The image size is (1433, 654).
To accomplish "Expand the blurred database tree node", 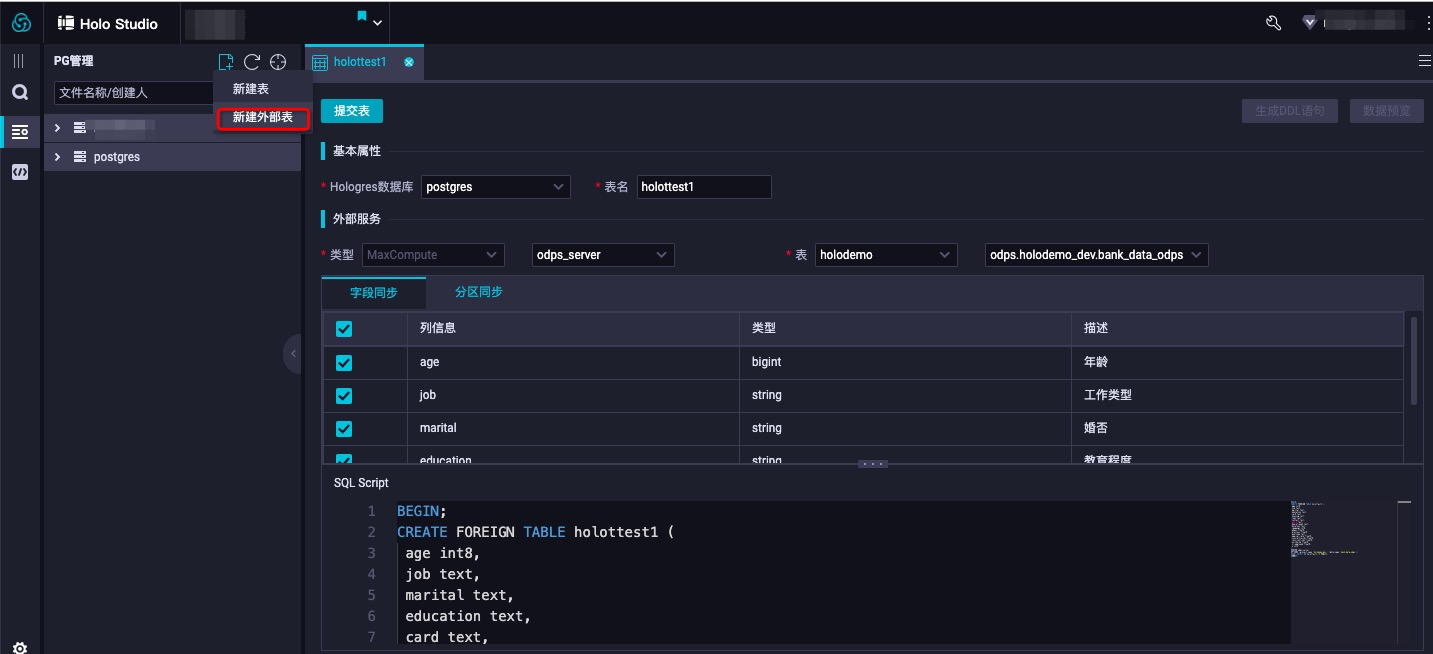I will coord(57,128).
